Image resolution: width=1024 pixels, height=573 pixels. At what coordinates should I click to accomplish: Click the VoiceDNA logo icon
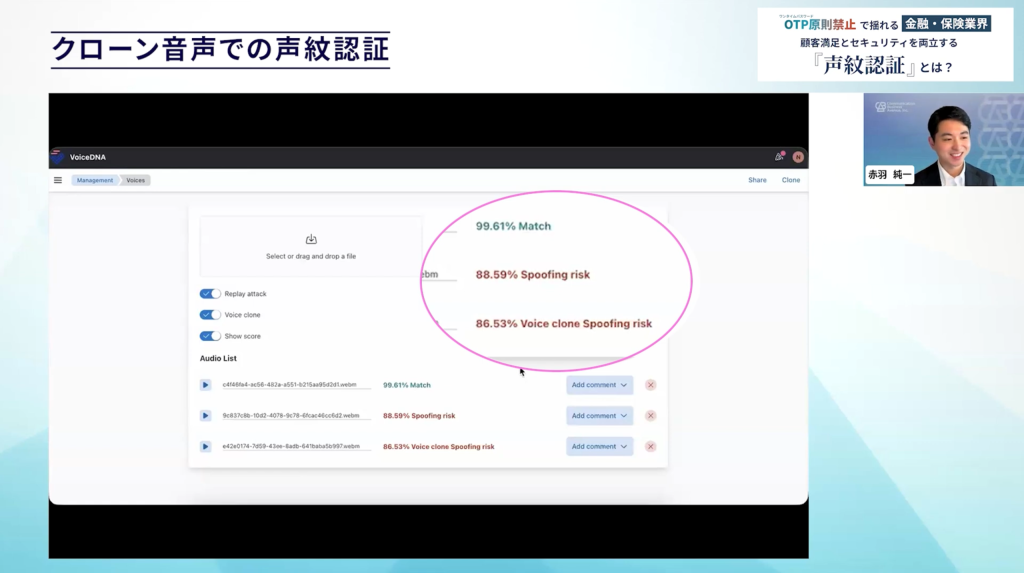click(x=57, y=157)
